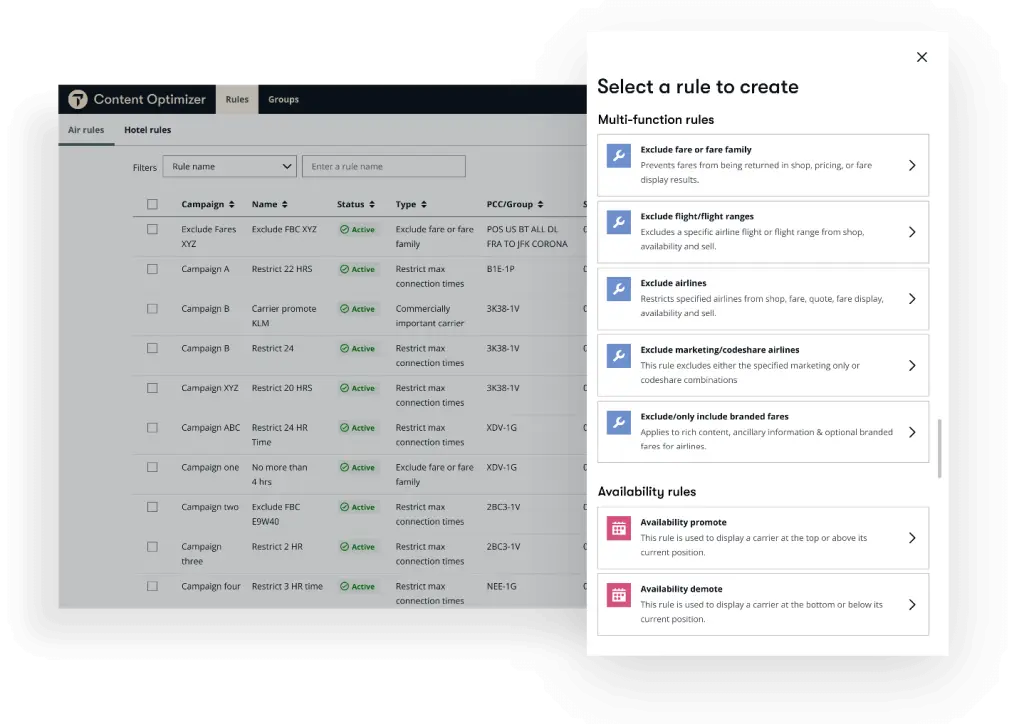This screenshot has width=1024, height=724.
Task: Close the Select a rule panel
Action: 922,57
